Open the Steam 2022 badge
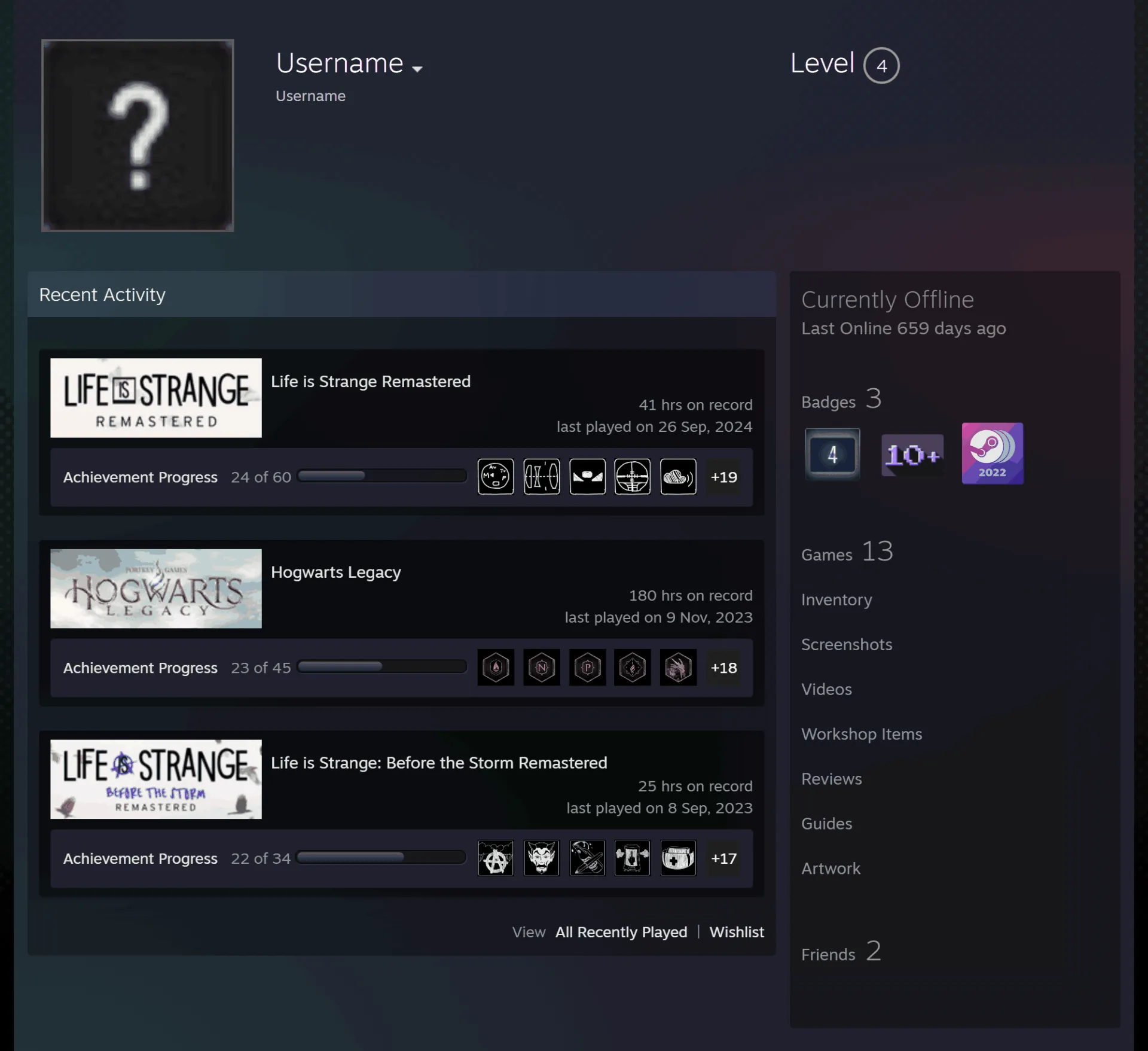Viewport: 1148px width, 1051px height. click(x=993, y=453)
